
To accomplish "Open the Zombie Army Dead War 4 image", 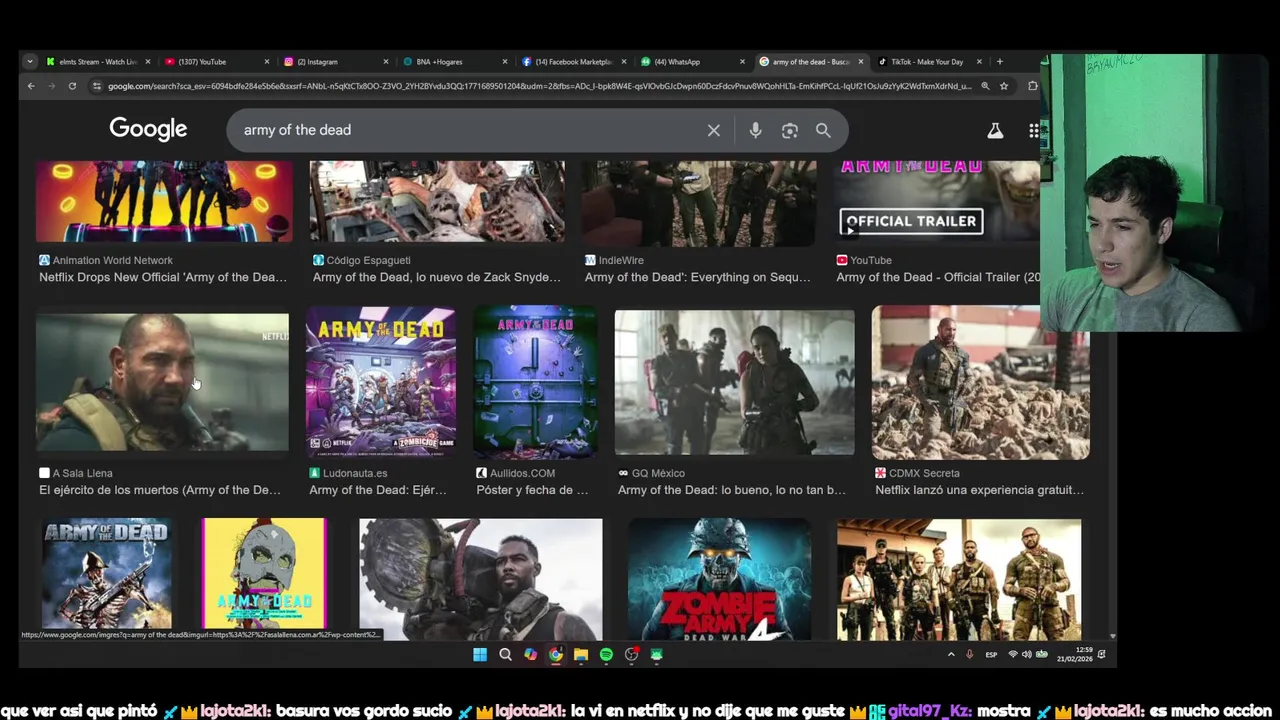I will pos(719,579).
